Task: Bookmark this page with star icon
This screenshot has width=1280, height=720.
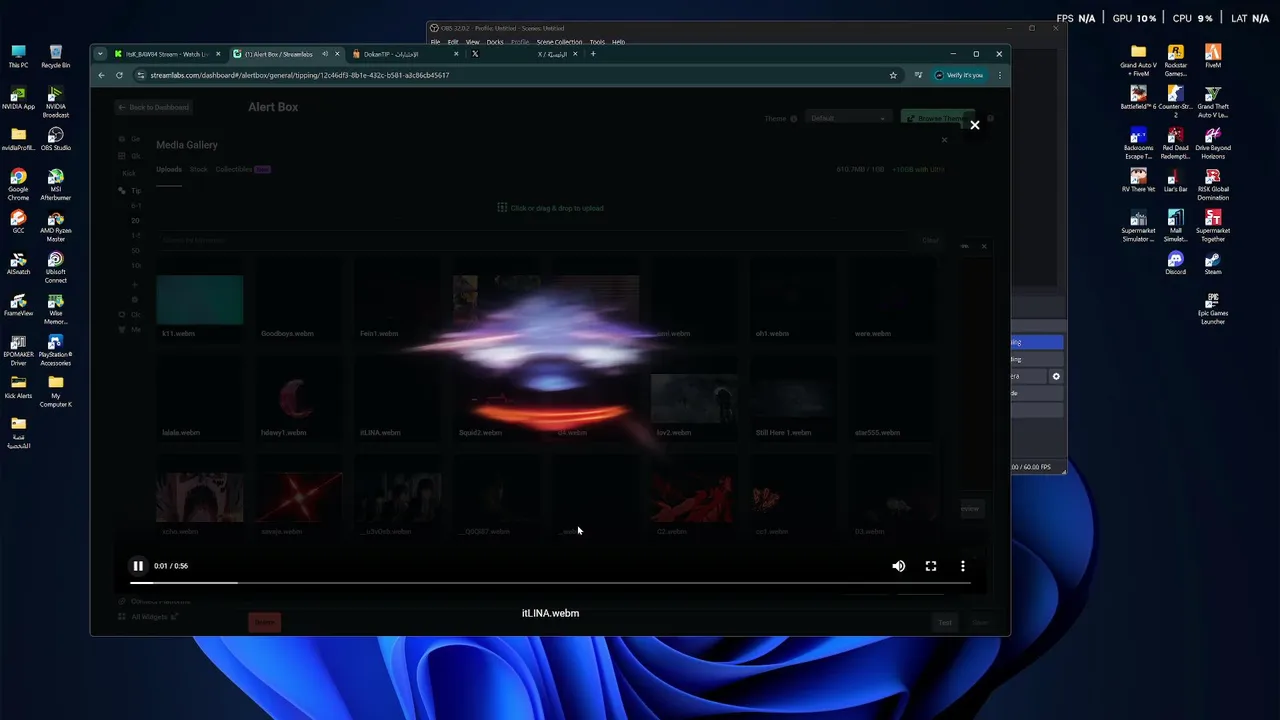Action: tap(893, 75)
